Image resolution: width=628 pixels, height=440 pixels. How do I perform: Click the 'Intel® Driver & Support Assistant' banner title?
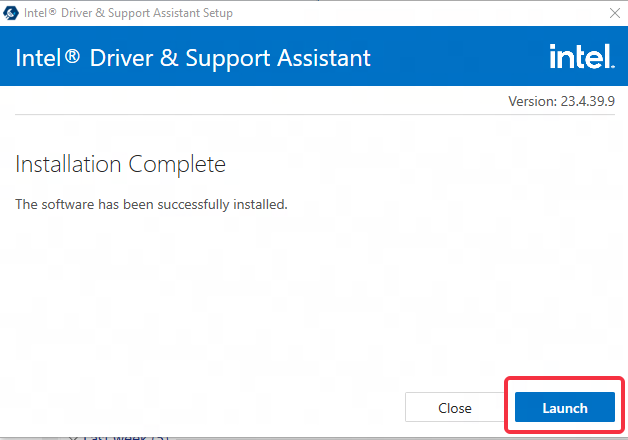193,58
